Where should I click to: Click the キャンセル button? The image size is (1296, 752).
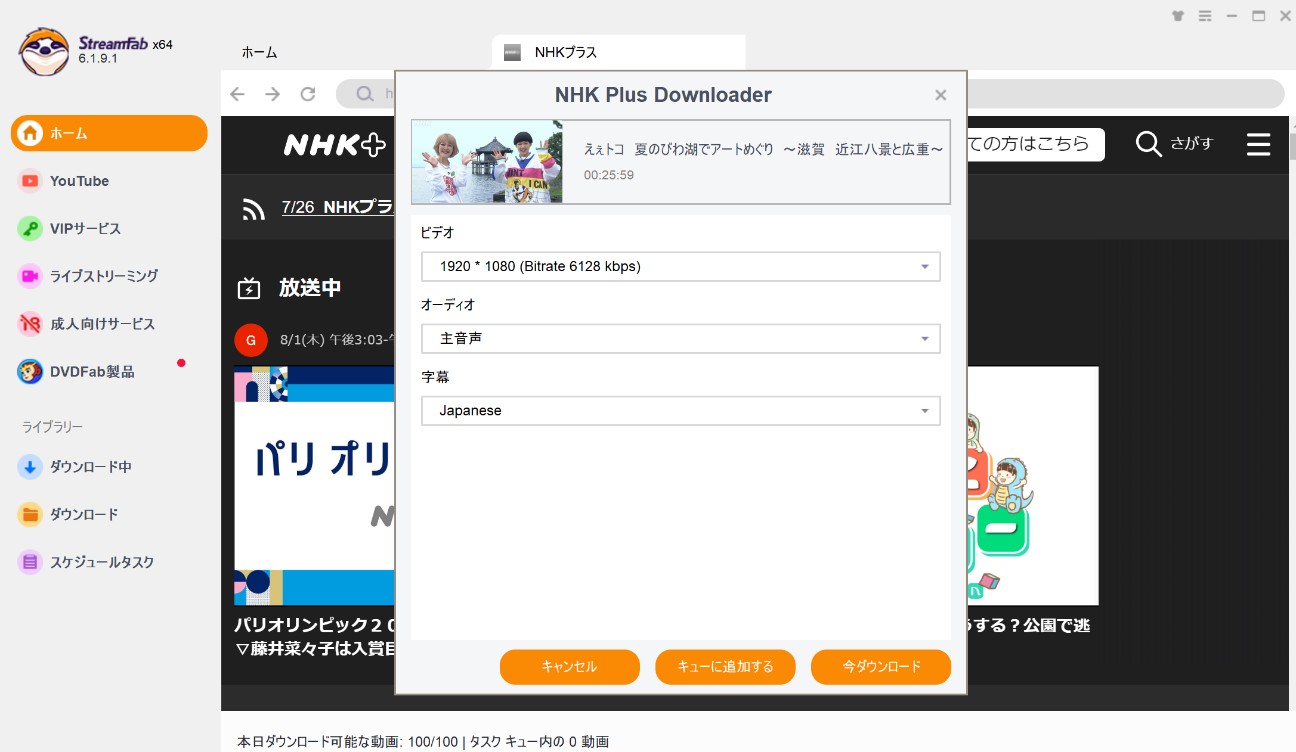click(x=570, y=667)
